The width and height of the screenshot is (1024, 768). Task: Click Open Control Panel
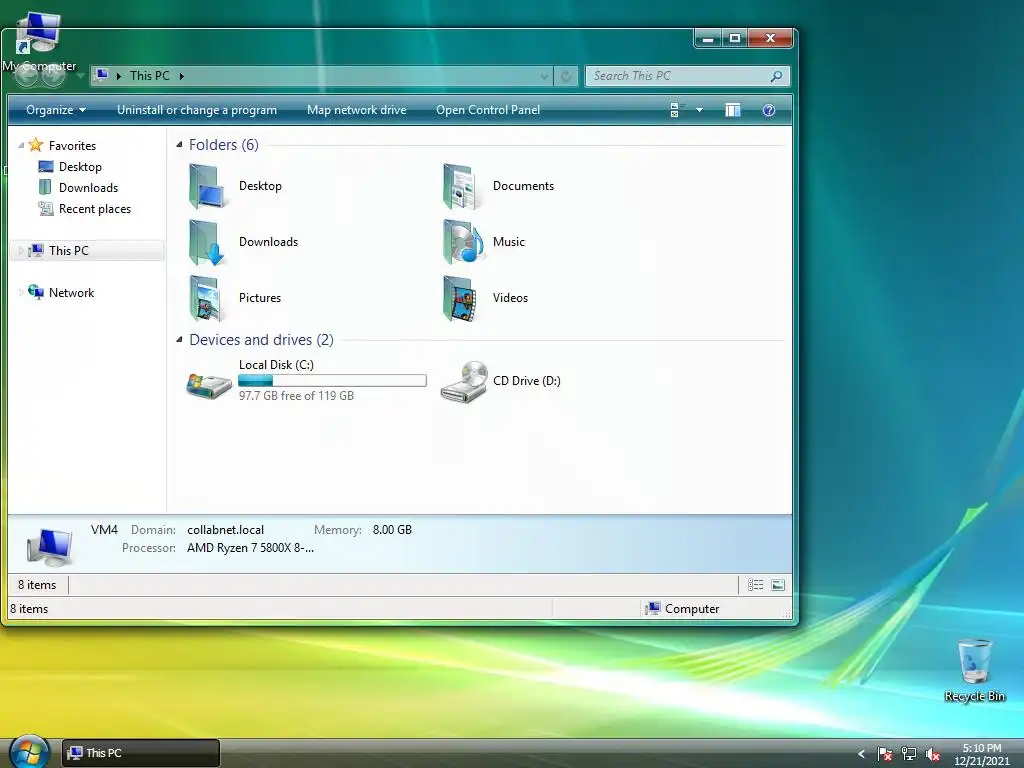(x=488, y=110)
